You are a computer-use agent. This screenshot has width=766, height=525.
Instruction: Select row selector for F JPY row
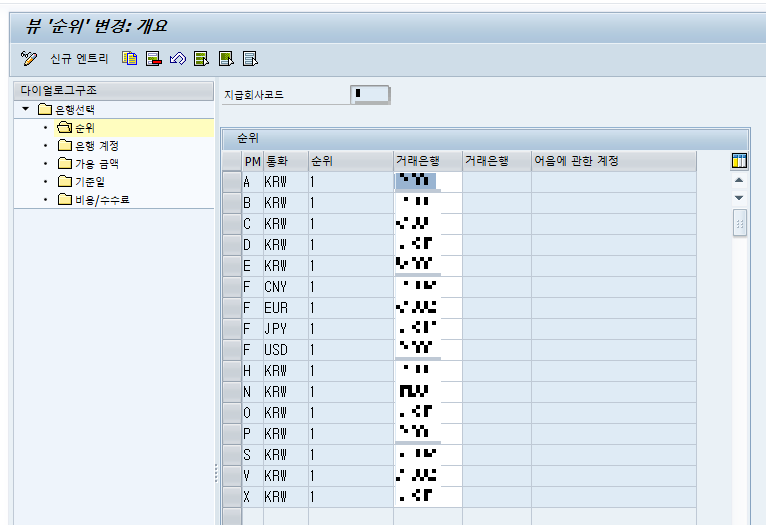232,329
